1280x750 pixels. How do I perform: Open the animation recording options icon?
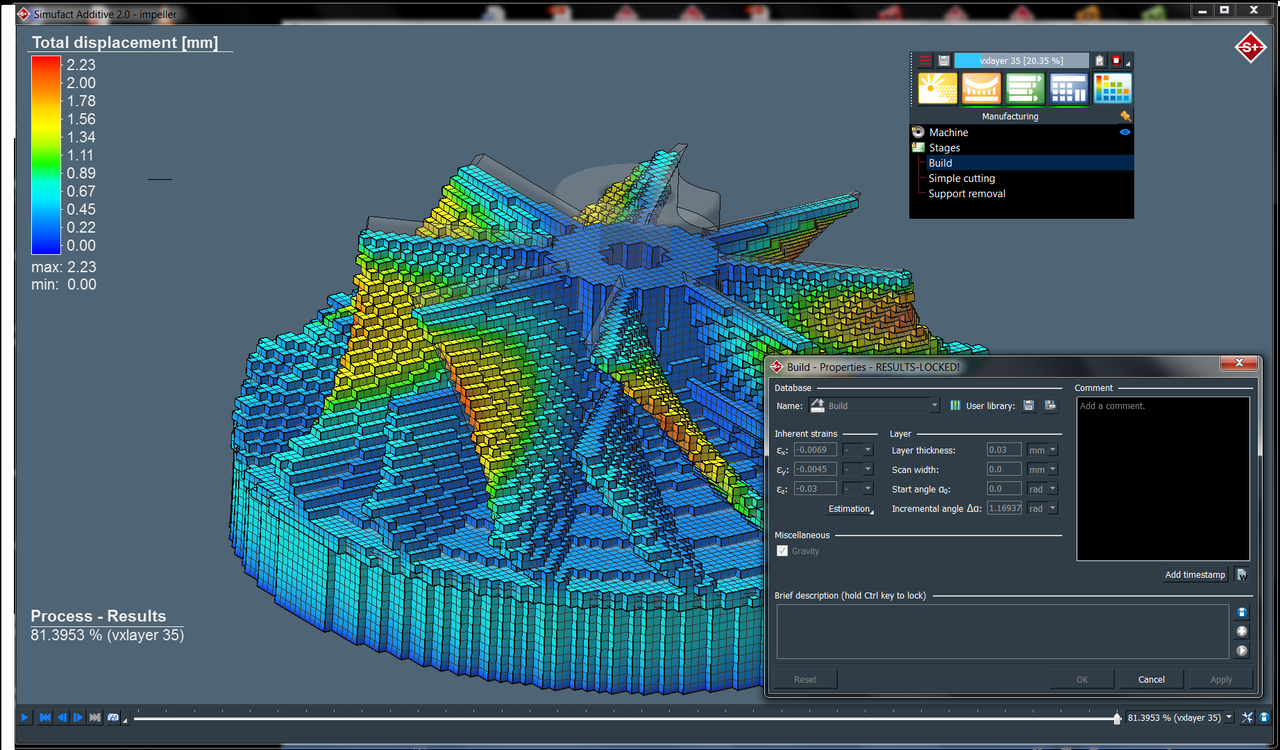(x=114, y=718)
